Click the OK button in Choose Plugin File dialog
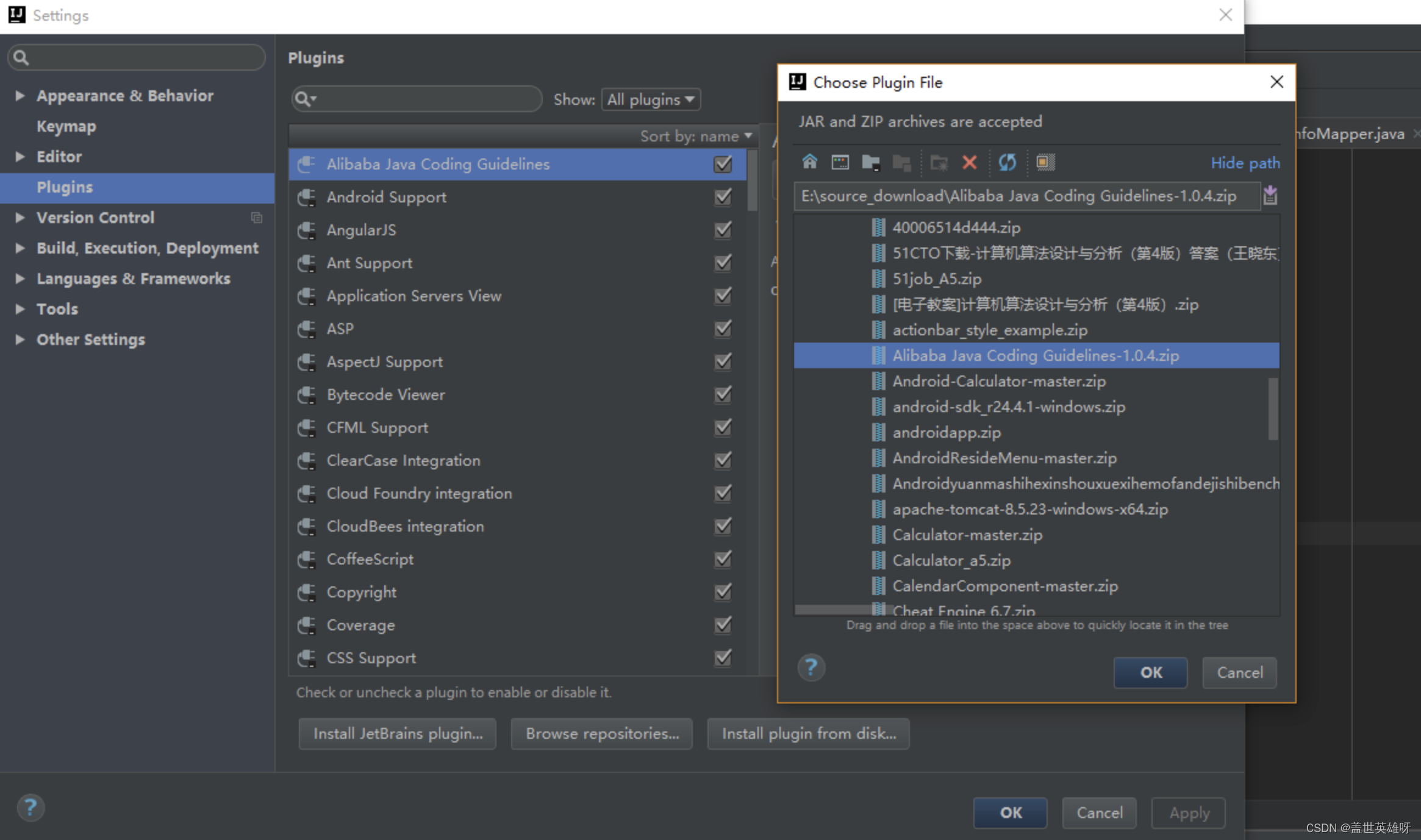The height and width of the screenshot is (840, 1421). [x=1149, y=672]
